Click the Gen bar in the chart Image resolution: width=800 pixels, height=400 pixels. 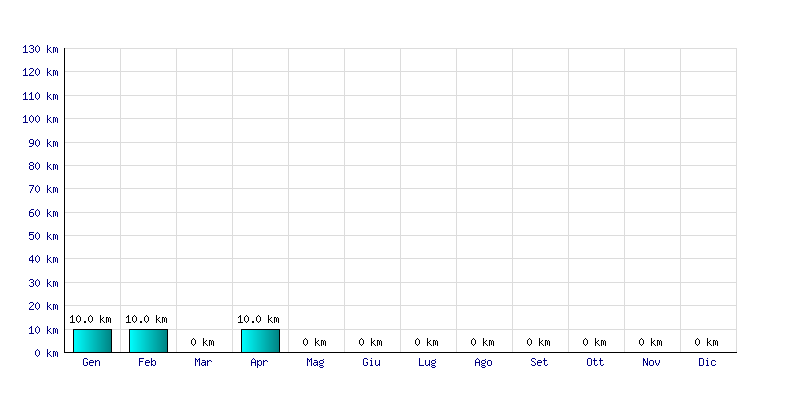coord(92,341)
